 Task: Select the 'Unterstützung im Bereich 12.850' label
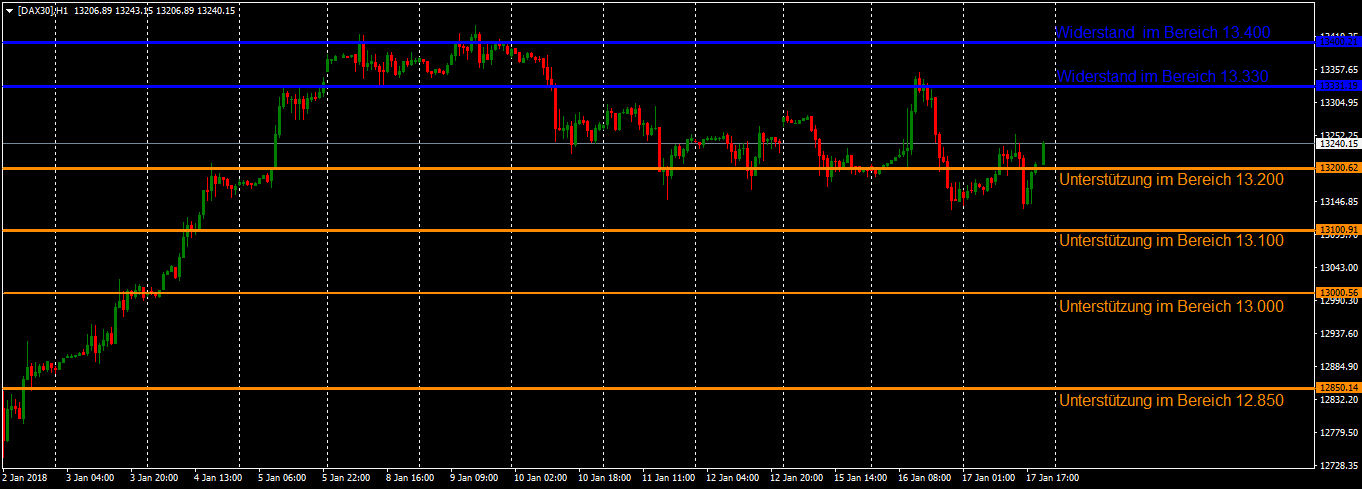(x=1171, y=400)
